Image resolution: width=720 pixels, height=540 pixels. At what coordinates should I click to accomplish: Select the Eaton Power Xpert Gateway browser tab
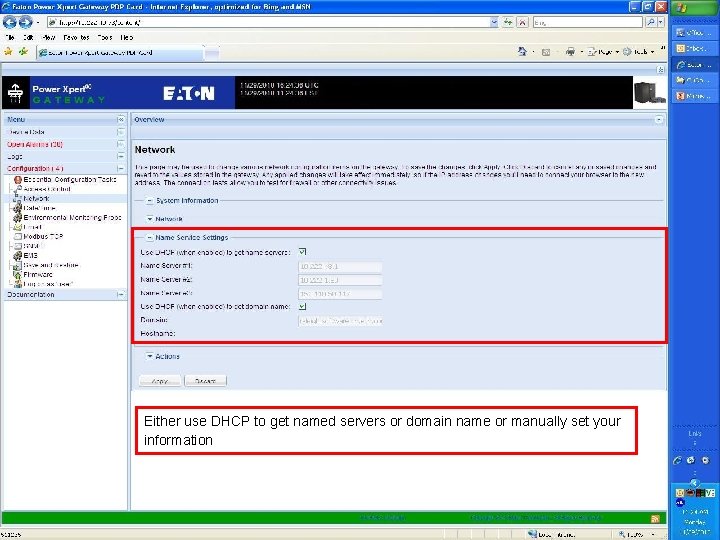point(119,53)
